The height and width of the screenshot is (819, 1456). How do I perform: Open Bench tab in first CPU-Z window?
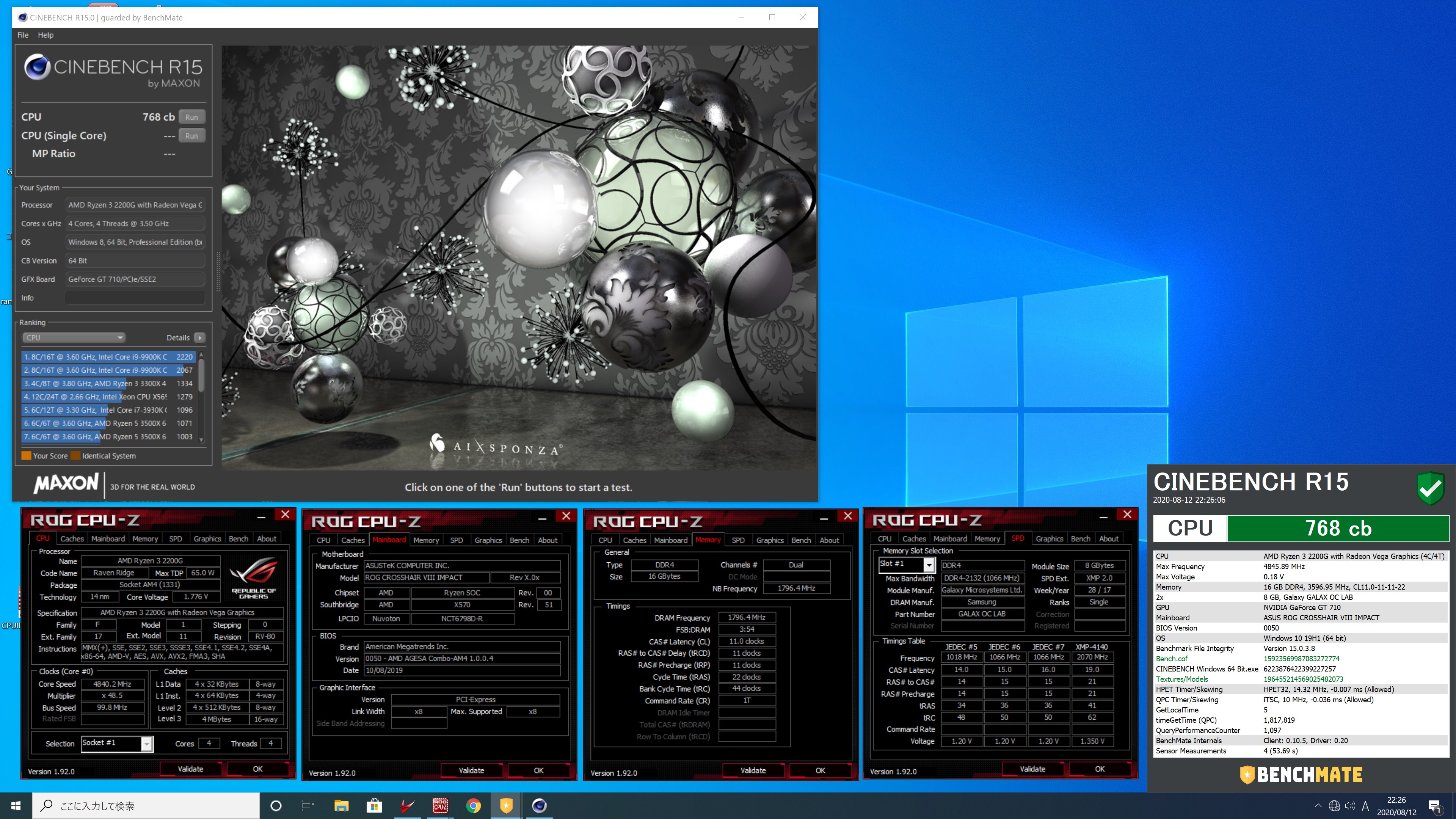pyautogui.click(x=238, y=539)
